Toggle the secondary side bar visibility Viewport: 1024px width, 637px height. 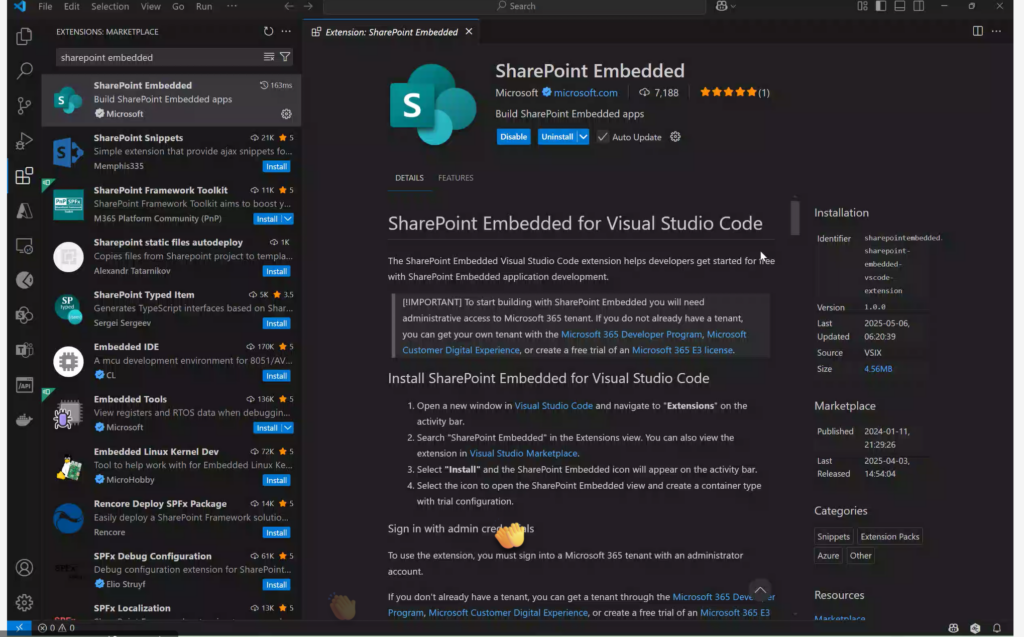point(919,6)
